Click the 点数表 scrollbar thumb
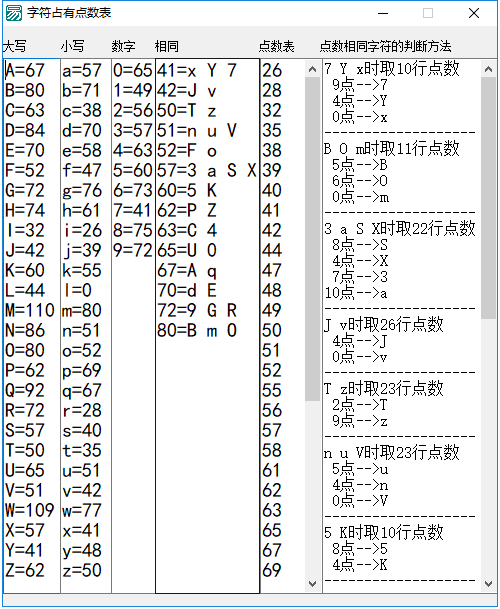 pos(312,239)
